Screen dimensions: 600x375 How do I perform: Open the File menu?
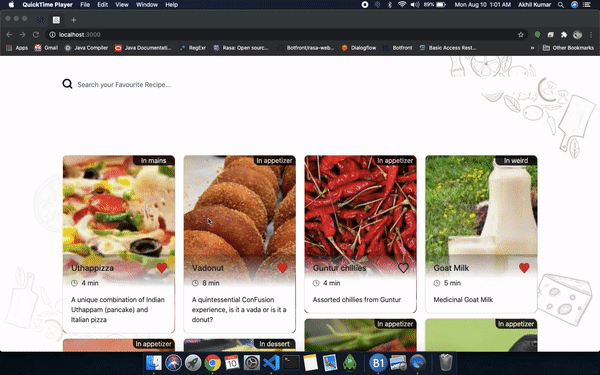(x=85, y=5)
